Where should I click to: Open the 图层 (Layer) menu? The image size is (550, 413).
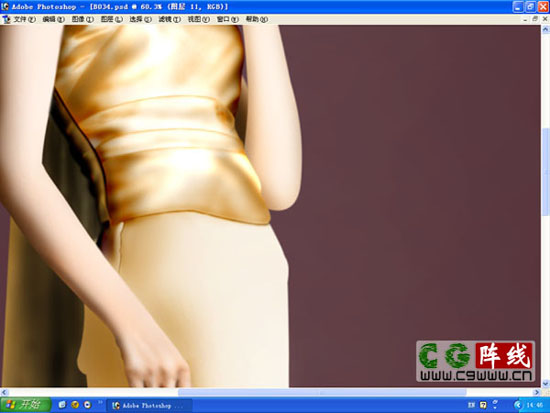click(112, 19)
